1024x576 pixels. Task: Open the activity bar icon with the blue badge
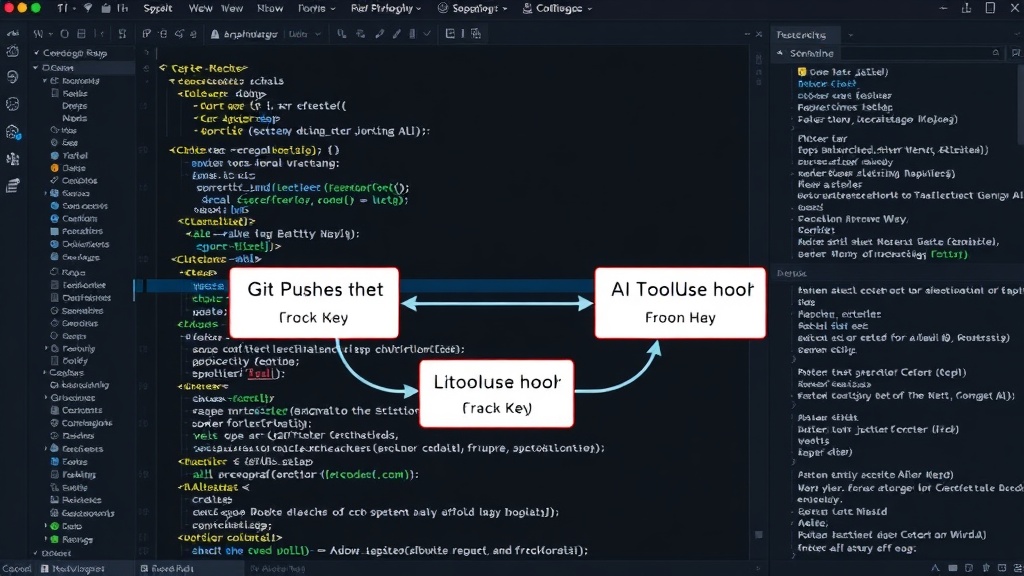13,133
